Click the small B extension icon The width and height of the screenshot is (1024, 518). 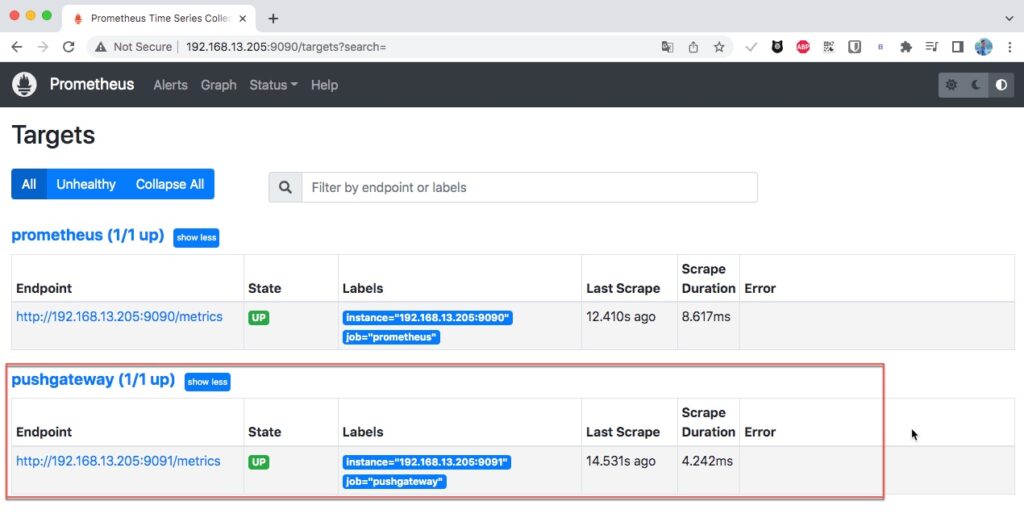880,47
